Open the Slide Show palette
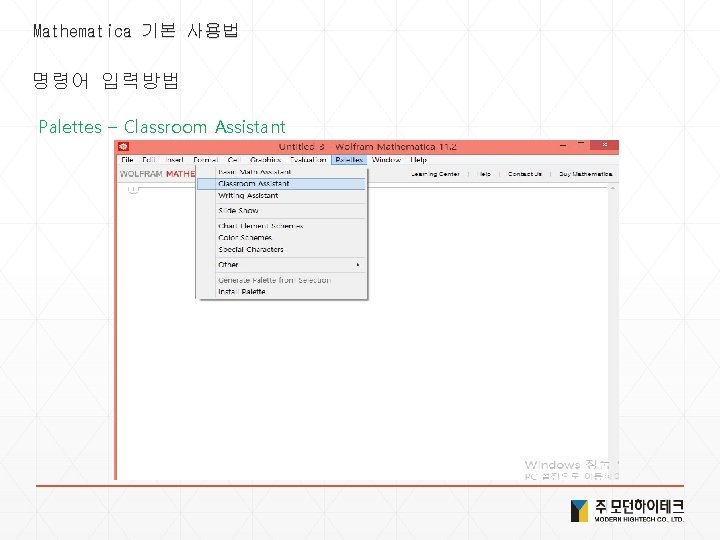This screenshot has height=540, width=720. pos(281,211)
